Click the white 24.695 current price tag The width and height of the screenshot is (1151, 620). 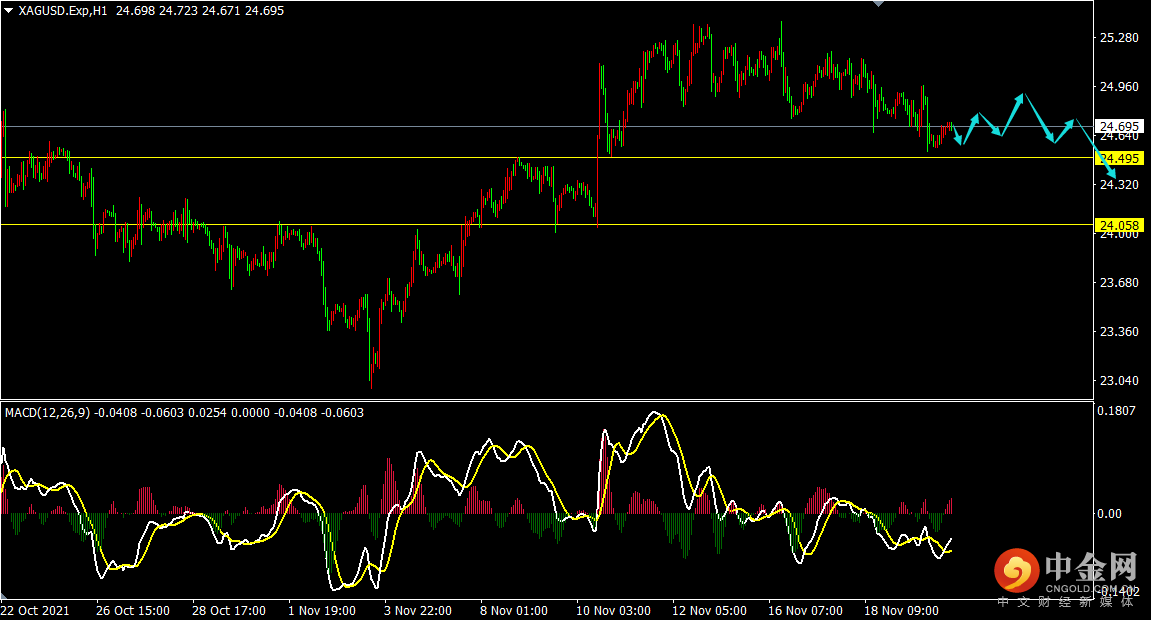click(1120, 127)
